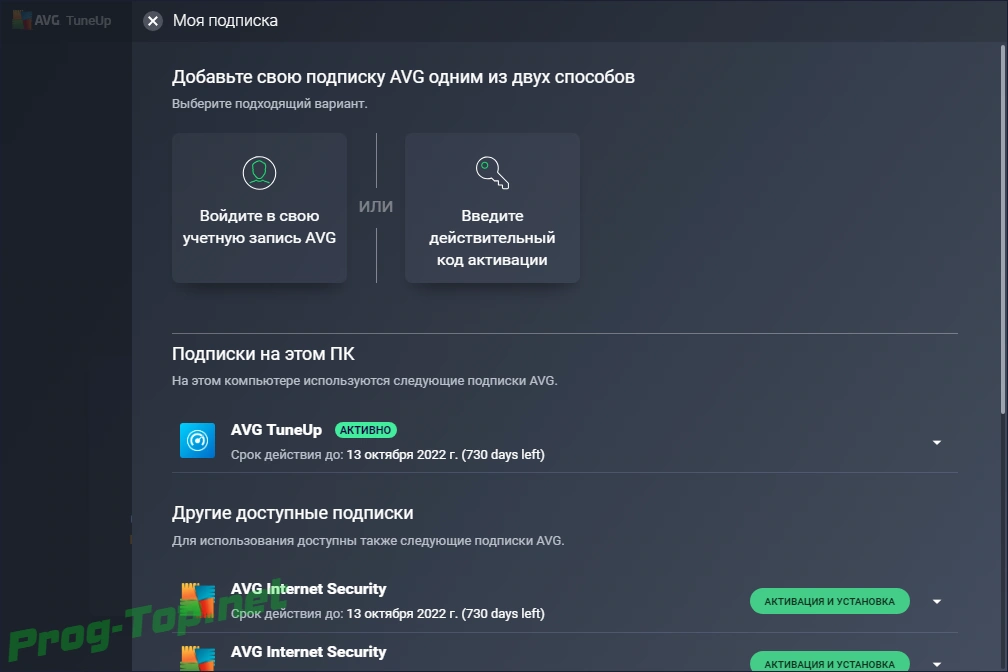Image resolution: width=1008 pixels, height=672 pixels.
Task: Expand the bottom AVG Internet Security row
Action: (x=937, y=664)
